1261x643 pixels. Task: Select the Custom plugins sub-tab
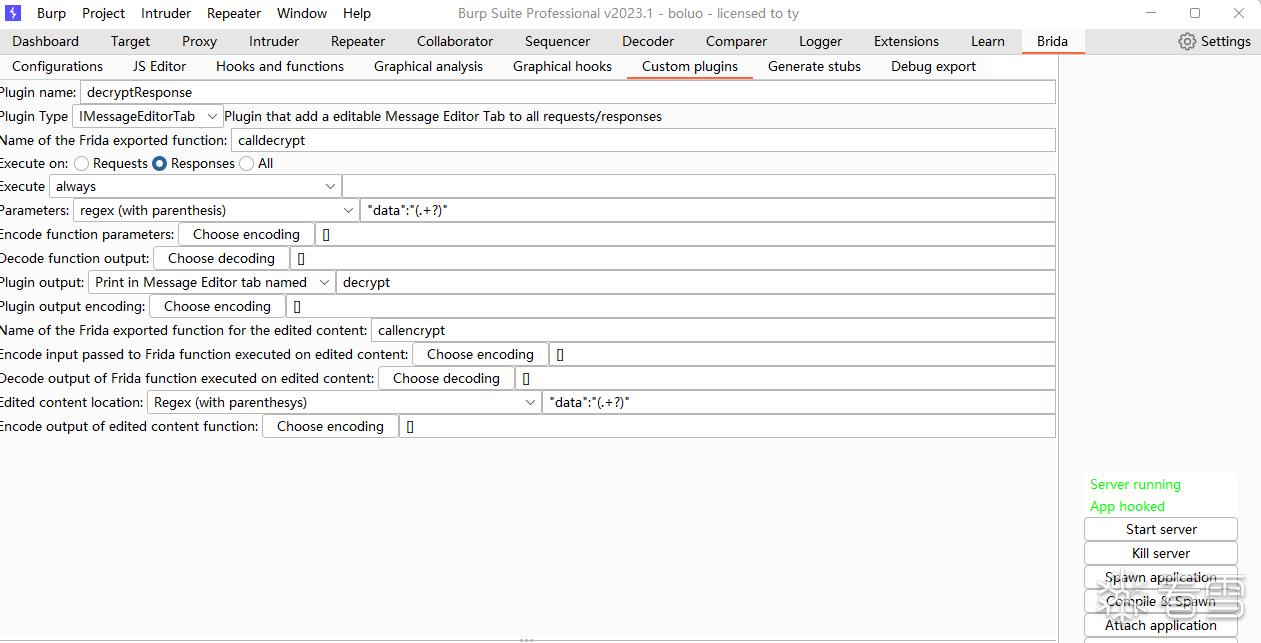[x=690, y=66]
